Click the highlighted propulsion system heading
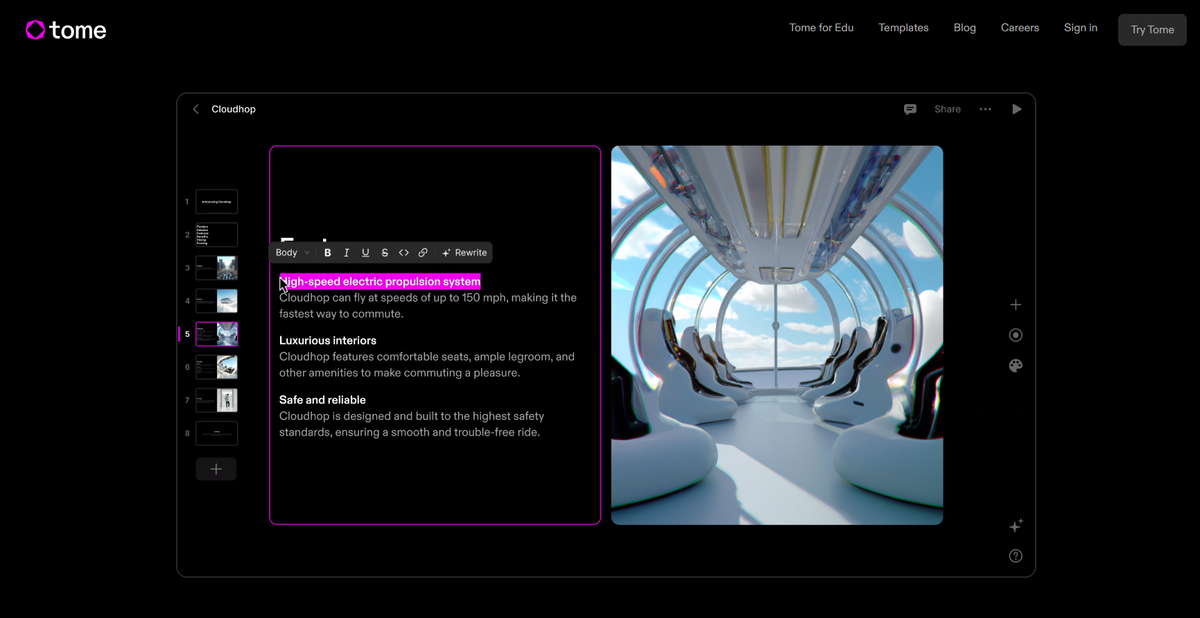The height and width of the screenshot is (618, 1200). tap(380, 282)
